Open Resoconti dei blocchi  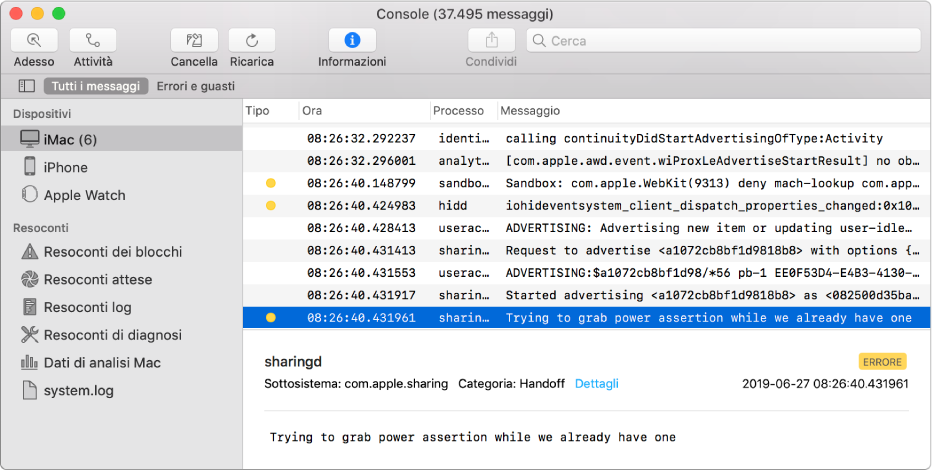coord(122,251)
